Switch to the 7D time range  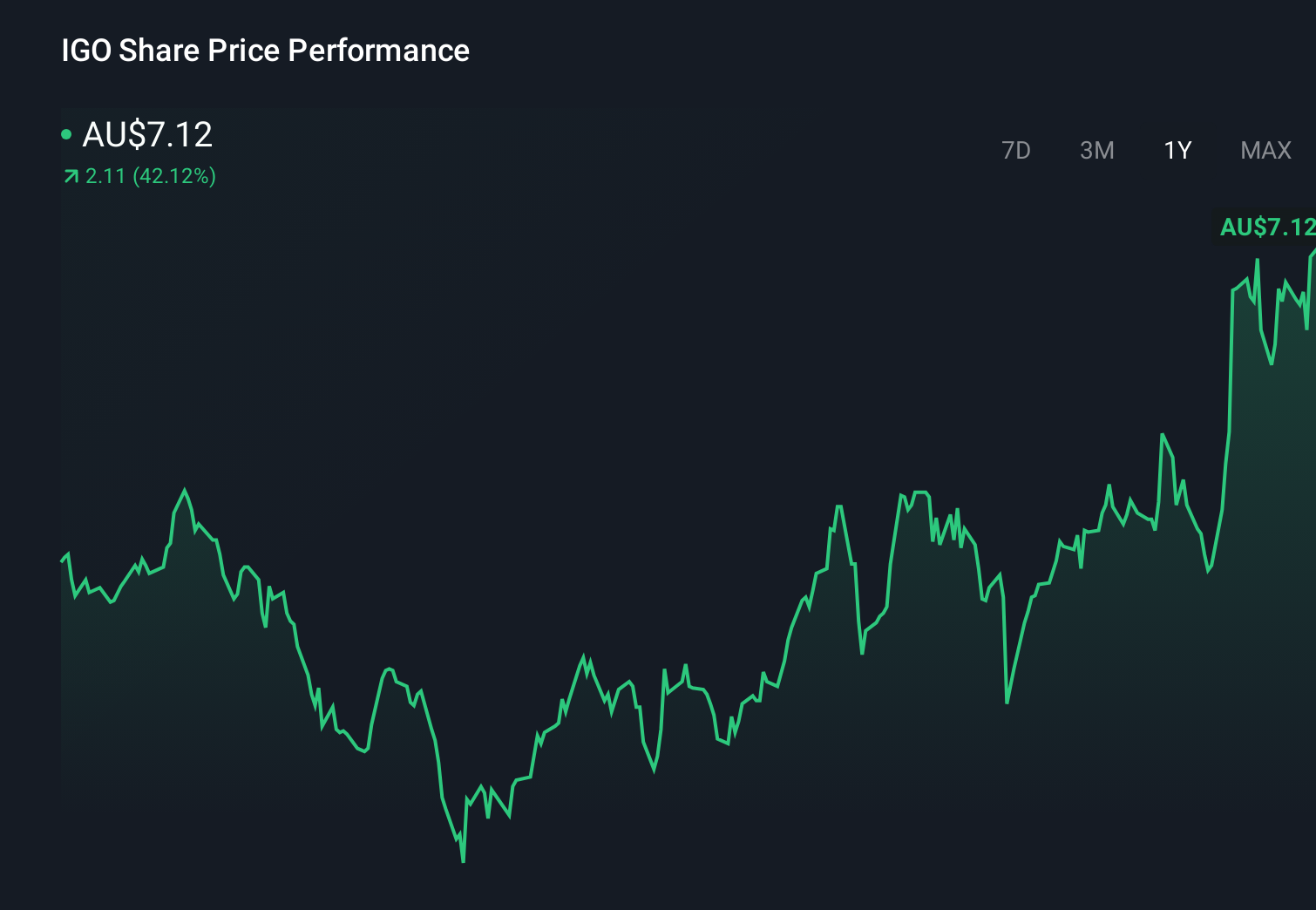pos(1016,150)
